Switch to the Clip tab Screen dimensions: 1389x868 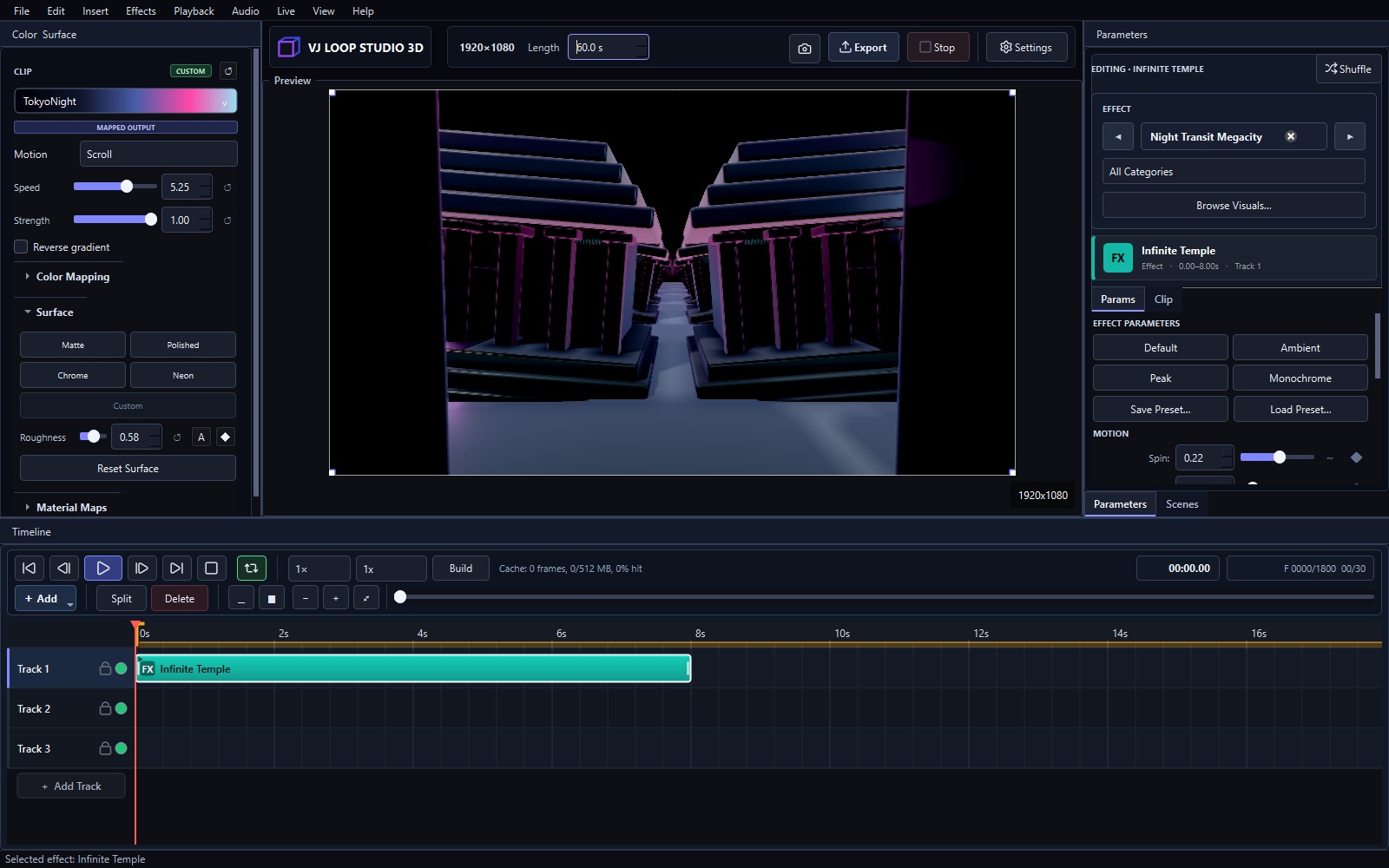[x=1163, y=299]
